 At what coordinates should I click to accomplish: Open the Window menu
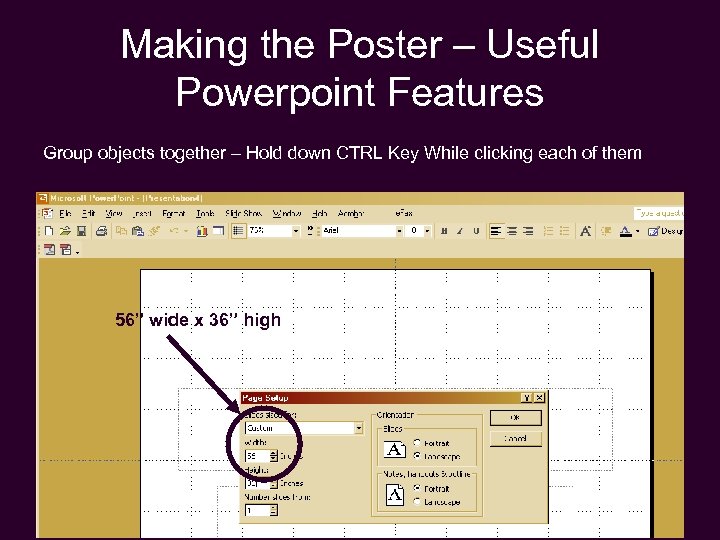[x=287, y=214]
